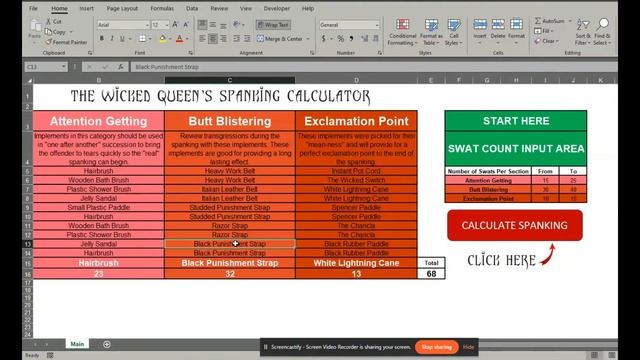
Task: Apply Comma Style number format
Action: (x=351, y=39)
